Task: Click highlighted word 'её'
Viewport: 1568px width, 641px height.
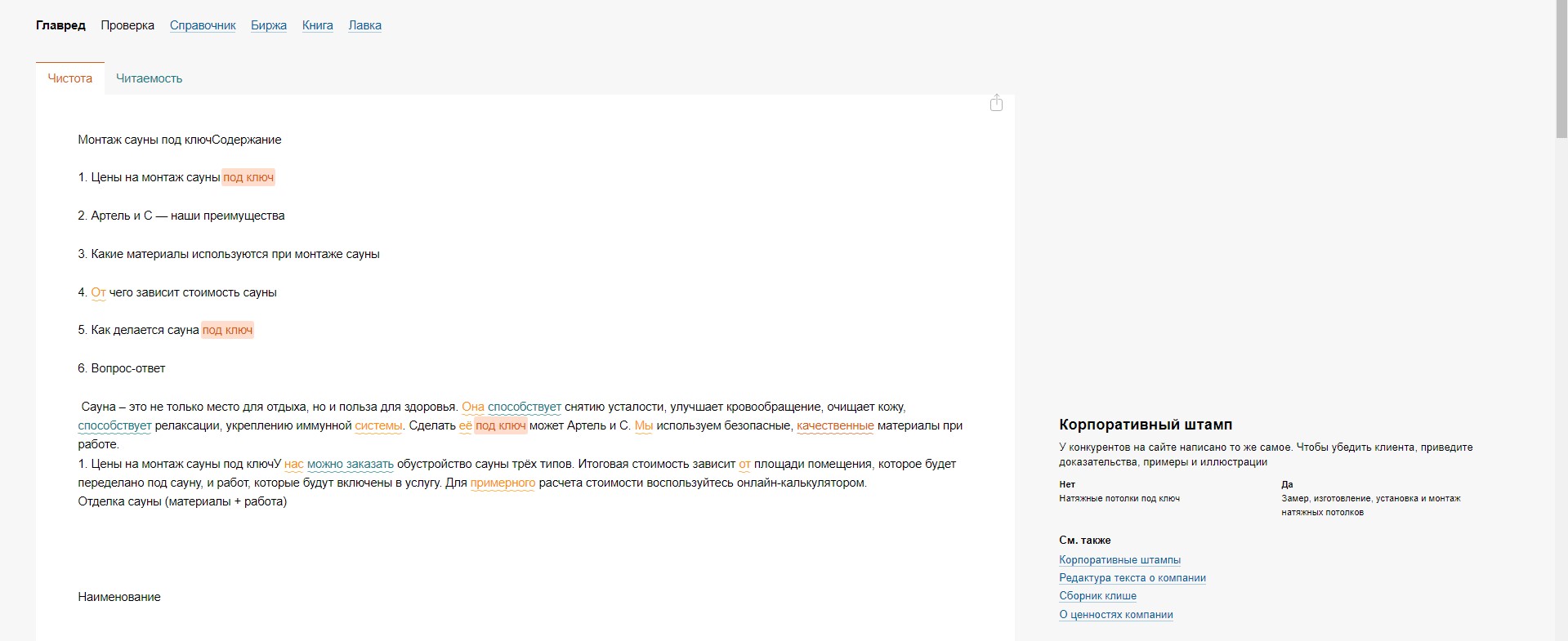Action: tap(466, 425)
